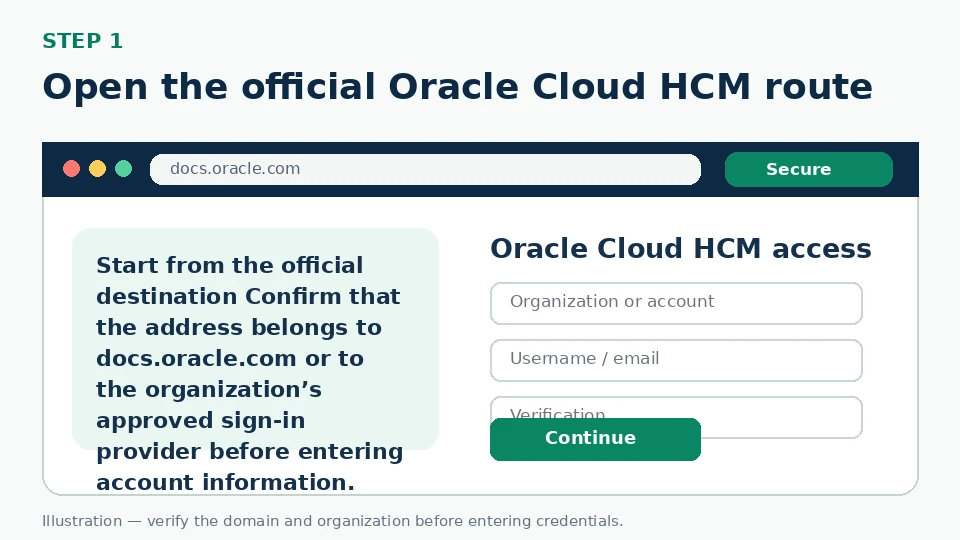Focus the Organization or account field
The height and width of the screenshot is (540, 960).
point(676,303)
